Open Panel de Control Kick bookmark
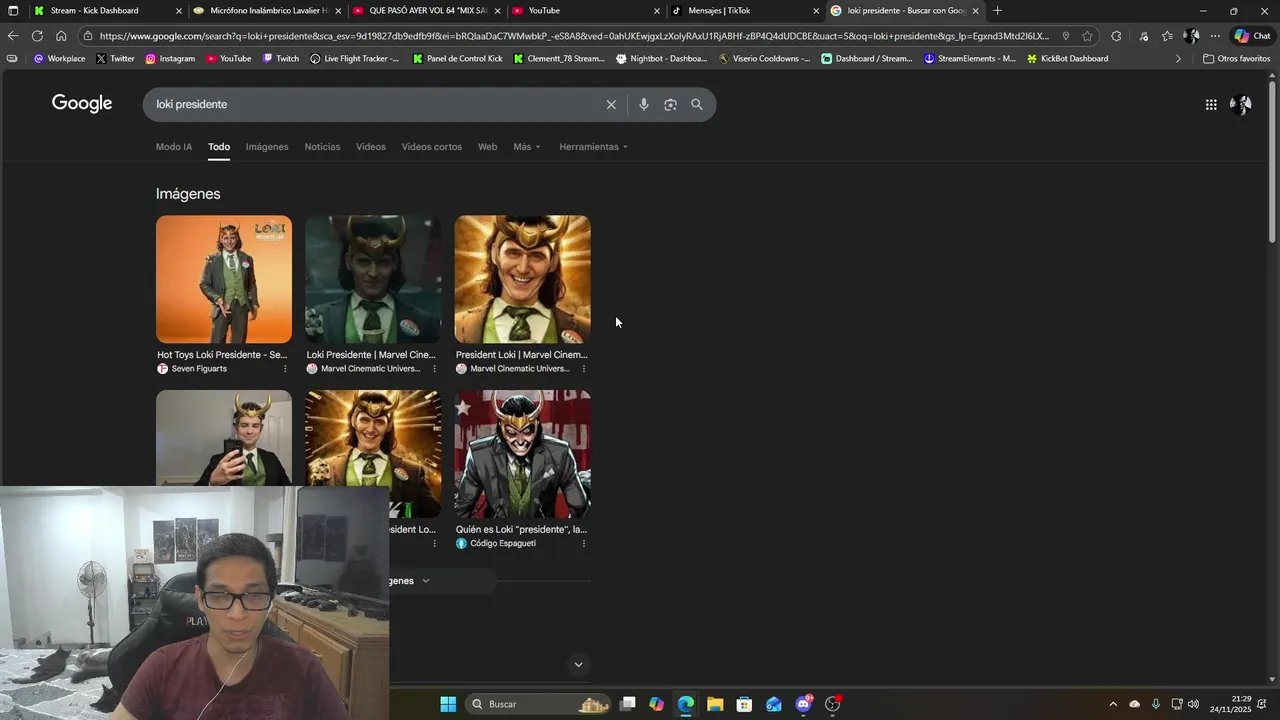Viewport: 1280px width, 720px height. 458,59
